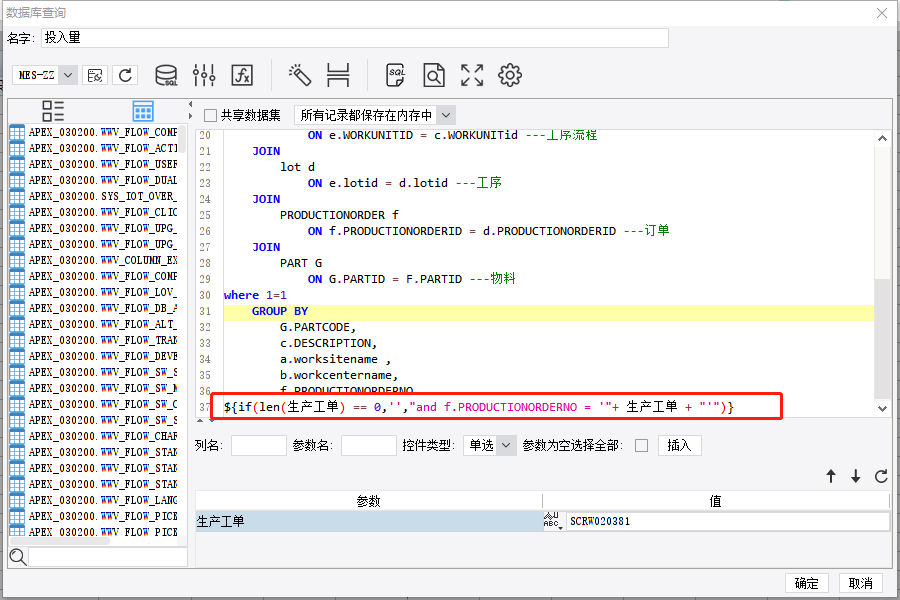The width and height of the screenshot is (900, 600).
Task: Click the sliders parameter settings icon
Action: click(204, 75)
